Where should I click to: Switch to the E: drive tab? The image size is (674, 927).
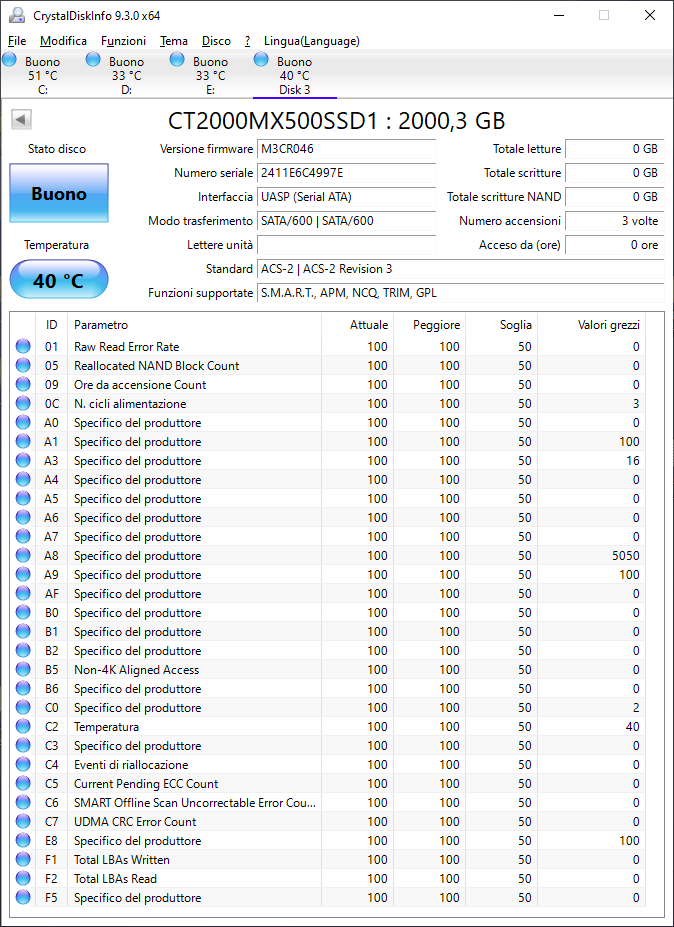pyautogui.click(x=210, y=75)
